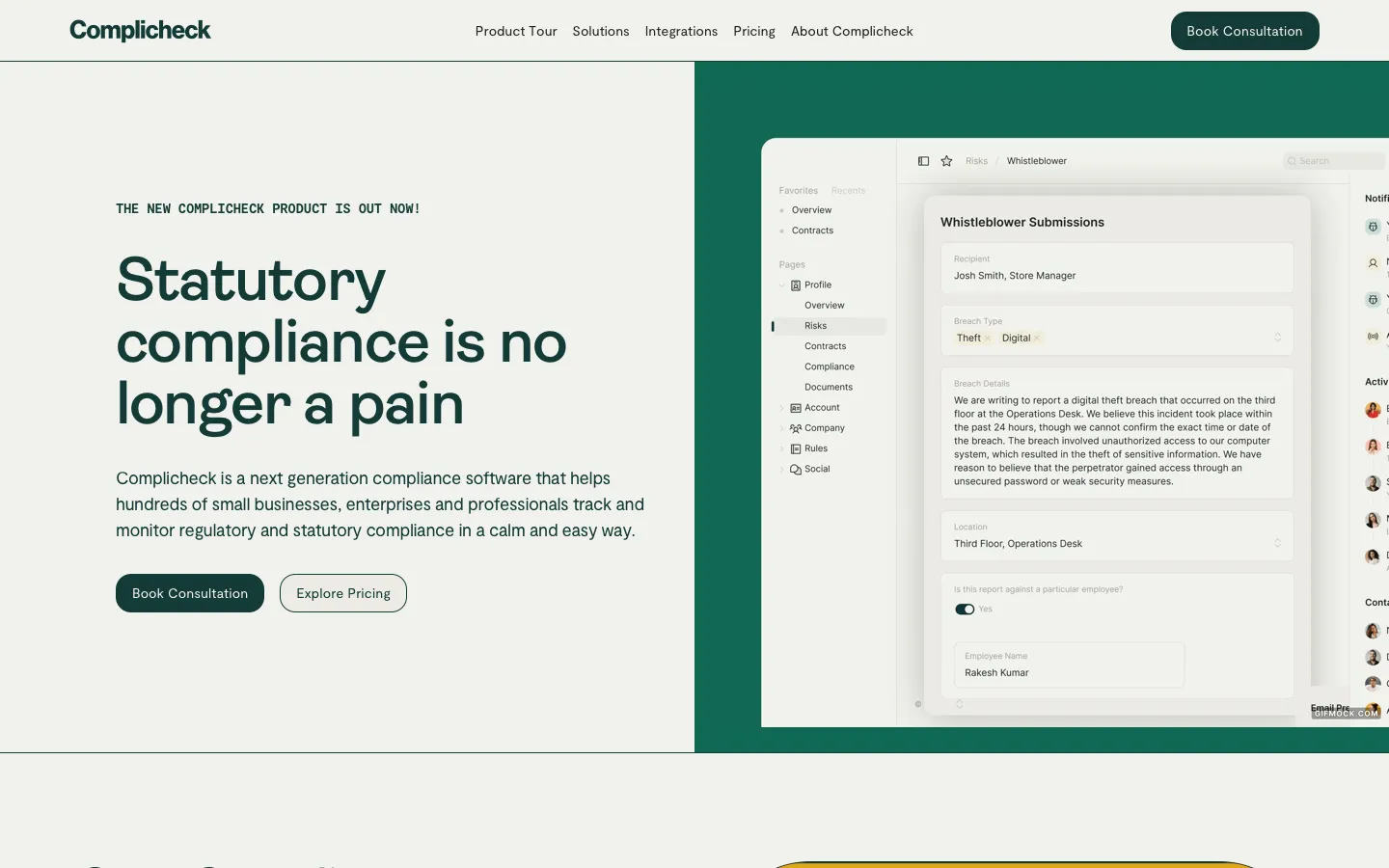This screenshot has height=868, width=1389.
Task: Click the Account card icon in the sidebar
Action: [x=796, y=408]
